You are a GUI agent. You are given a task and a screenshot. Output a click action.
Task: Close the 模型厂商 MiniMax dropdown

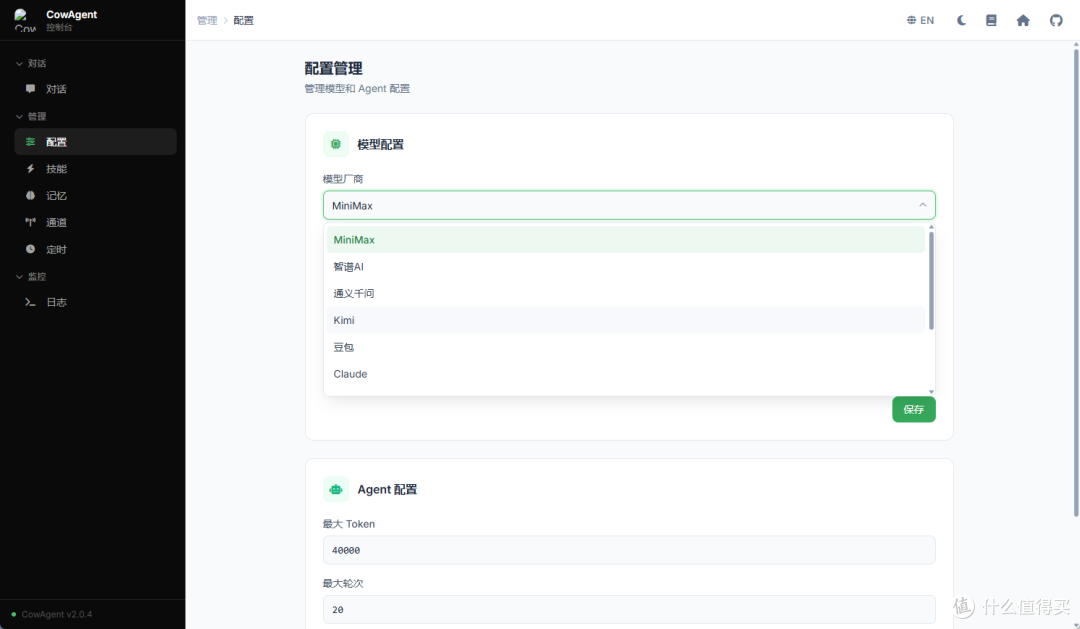[629, 205]
